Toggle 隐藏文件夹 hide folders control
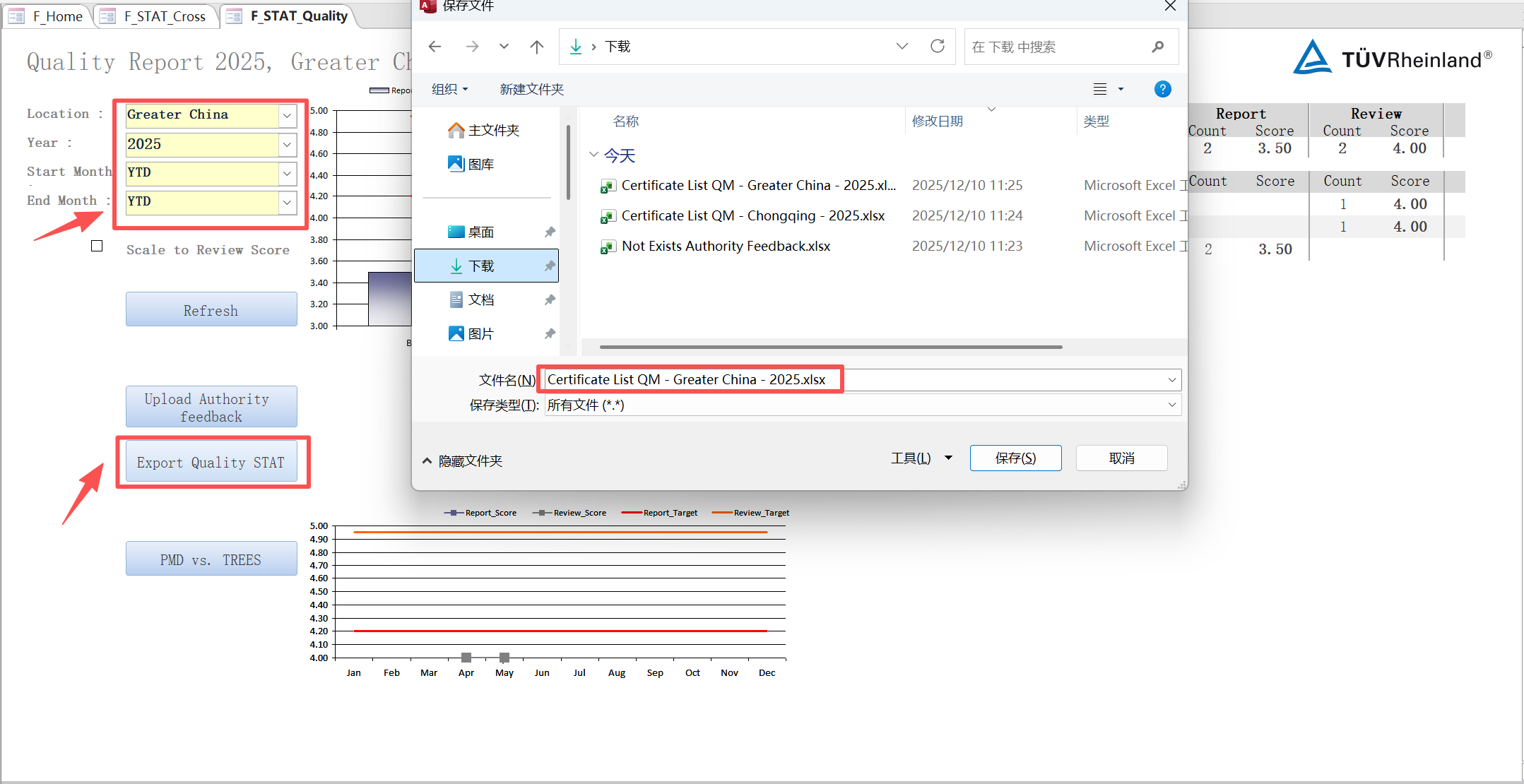Viewport: 1524px width, 784px height. click(x=463, y=461)
